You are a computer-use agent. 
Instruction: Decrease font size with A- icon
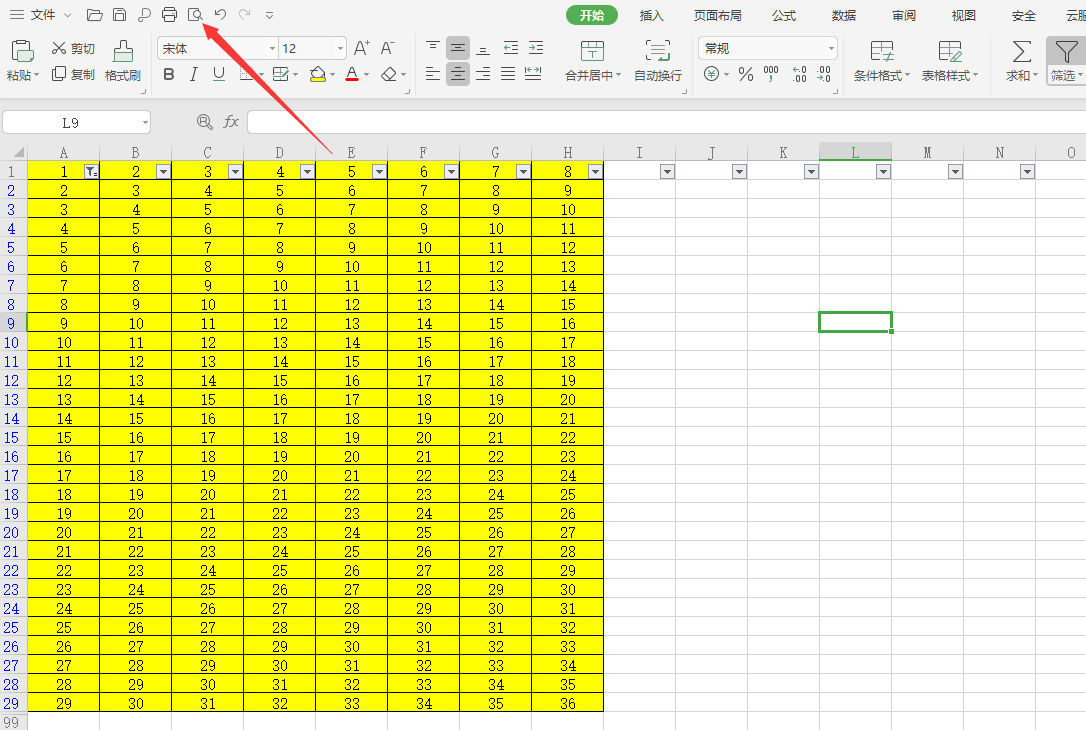coord(387,48)
